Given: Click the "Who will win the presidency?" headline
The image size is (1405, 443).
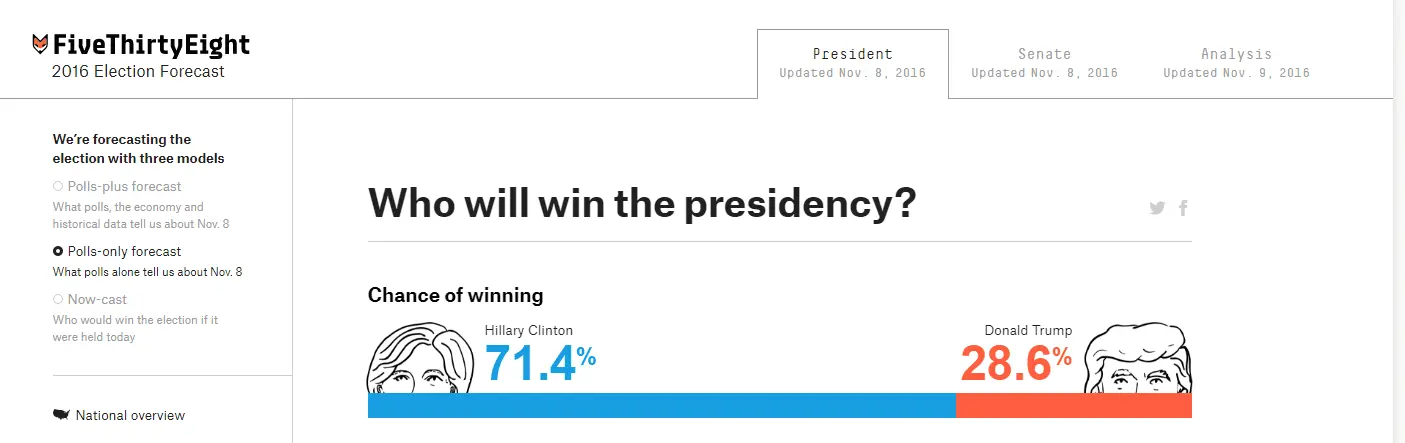Looking at the screenshot, I should (x=642, y=203).
